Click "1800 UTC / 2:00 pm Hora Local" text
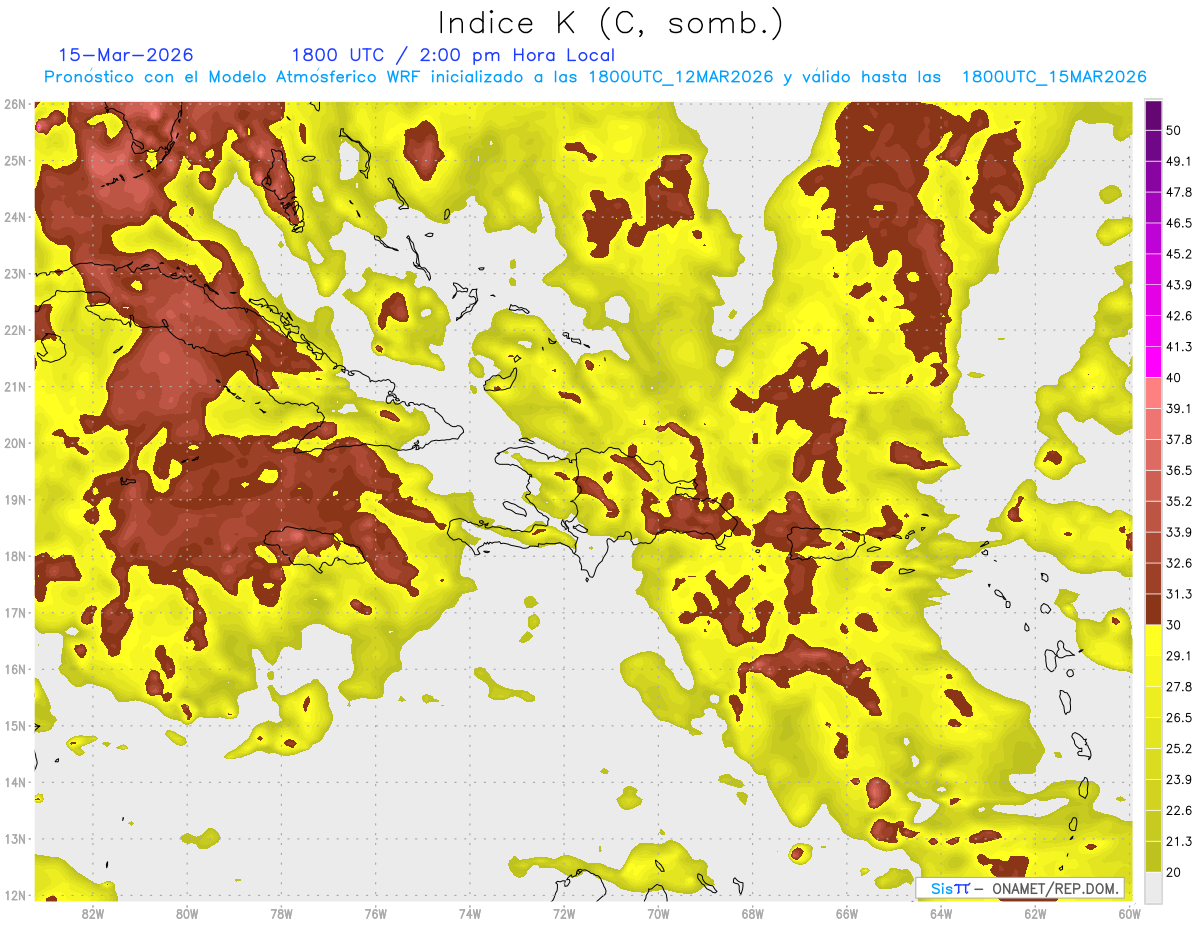The width and height of the screenshot is (1200, 927). pyautogui.click(x=453, y=56)
